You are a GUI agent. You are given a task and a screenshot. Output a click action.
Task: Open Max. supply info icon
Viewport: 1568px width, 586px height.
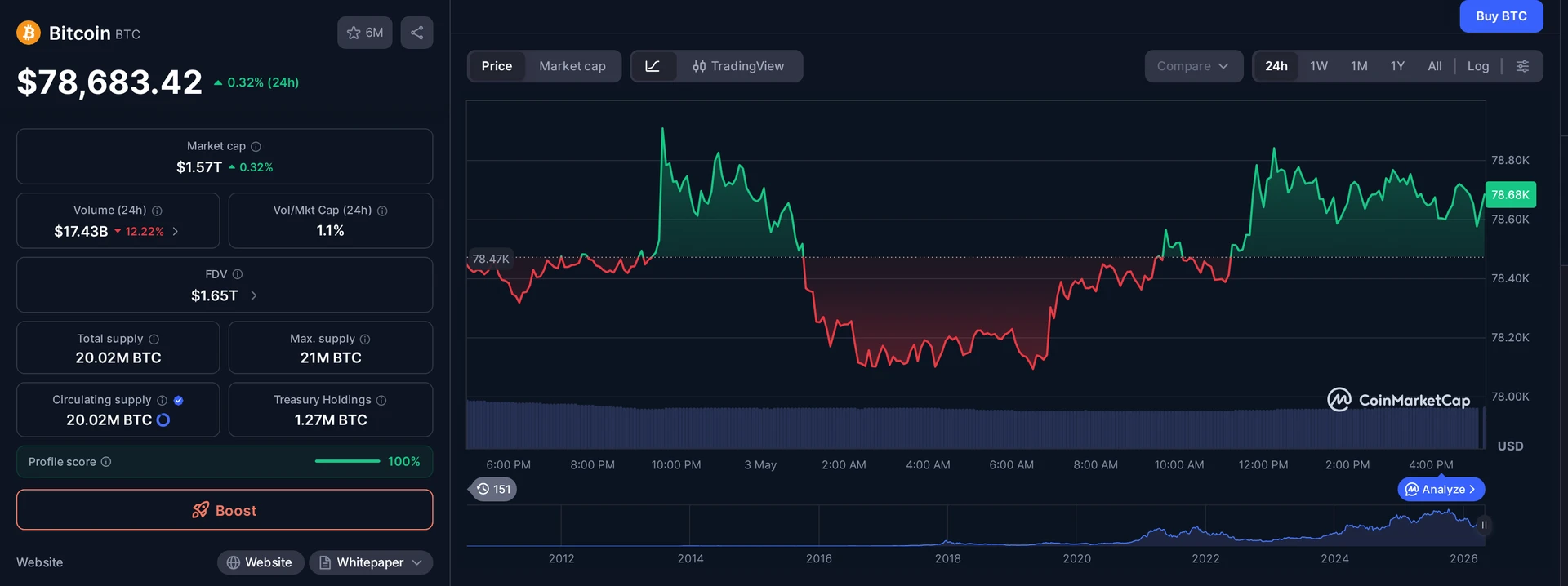tap(365, 339)
